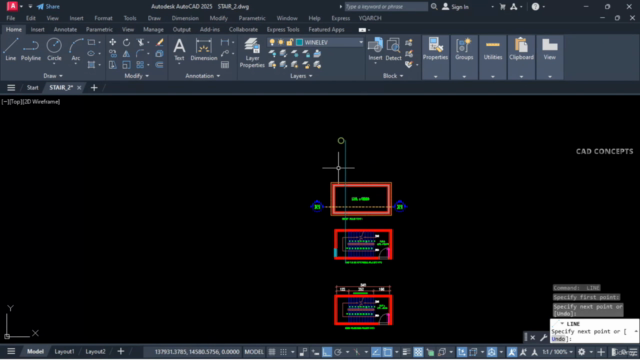The height and width of the screenshot is (360, 640).
Task: Click the Erase tool icon
Action: click(x=160, y=42)
